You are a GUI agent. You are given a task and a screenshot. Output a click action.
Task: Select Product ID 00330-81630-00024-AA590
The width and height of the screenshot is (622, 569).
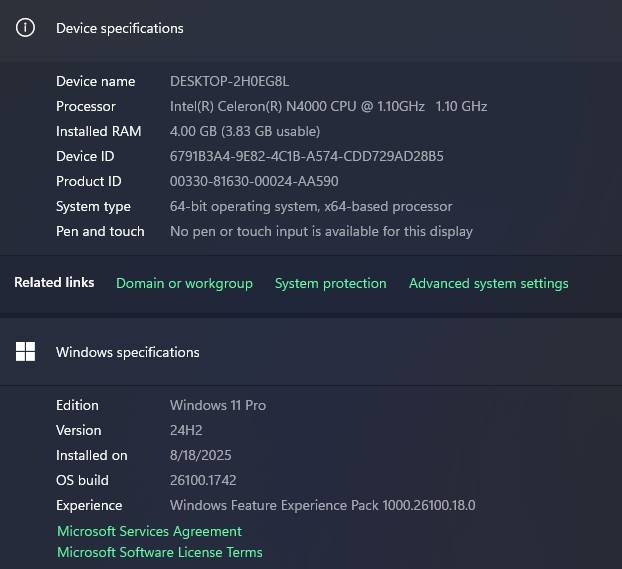254,181
